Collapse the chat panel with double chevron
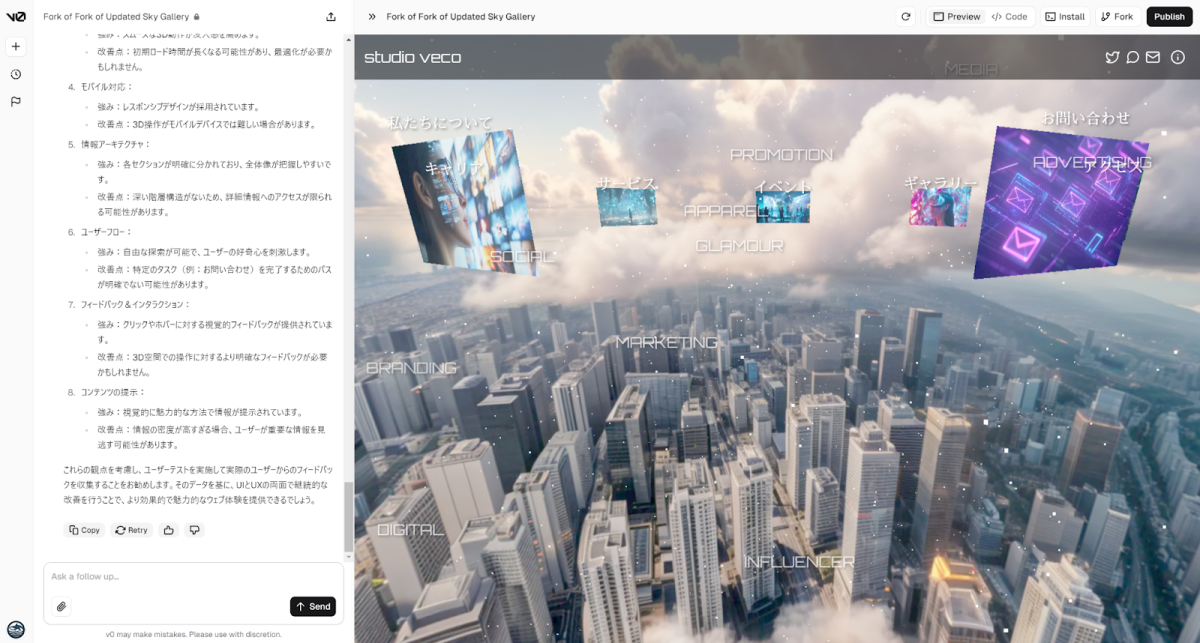Viewport: 1200px width, 643px height. tap(372, 17)
